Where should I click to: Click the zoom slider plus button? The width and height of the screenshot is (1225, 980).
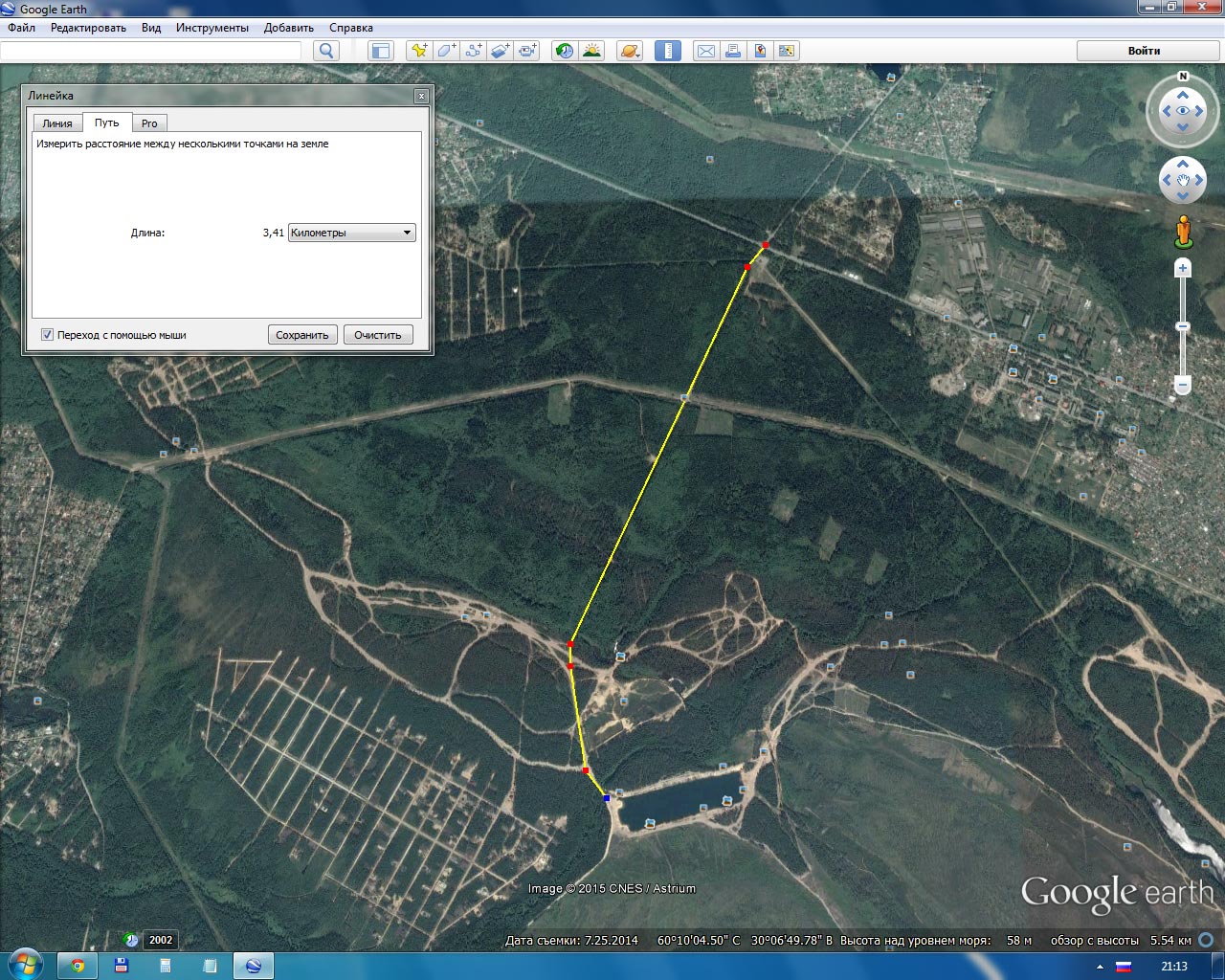click(1183, 269)
